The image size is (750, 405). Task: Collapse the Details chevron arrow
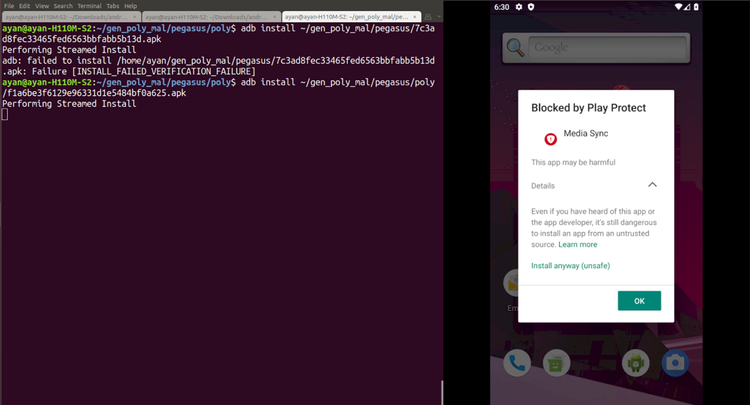coord(652,185)
